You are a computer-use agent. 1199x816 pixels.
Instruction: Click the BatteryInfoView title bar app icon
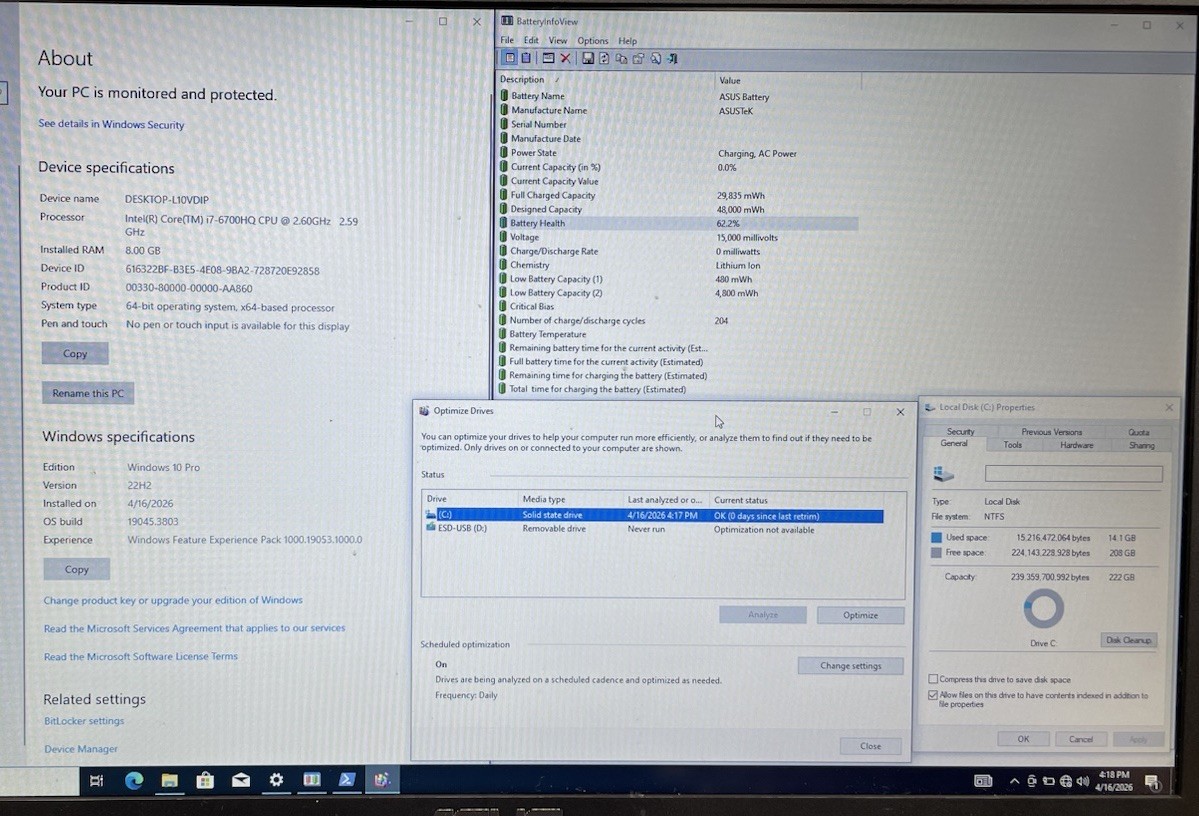click(507, 21)
